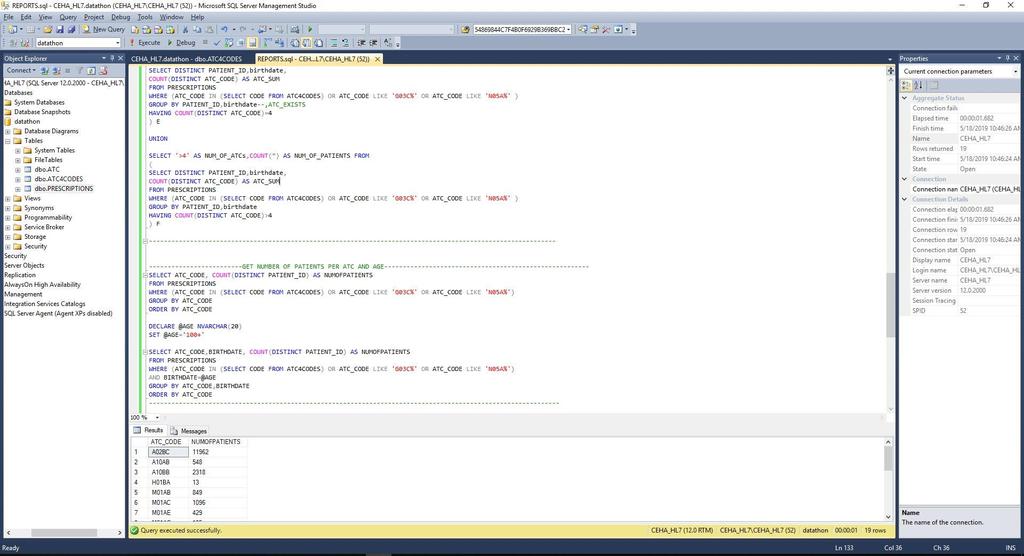The height and width of the screenshot is (556, 1024).
Task: Select Programmability folder in tree
Action: pos(48,218)
